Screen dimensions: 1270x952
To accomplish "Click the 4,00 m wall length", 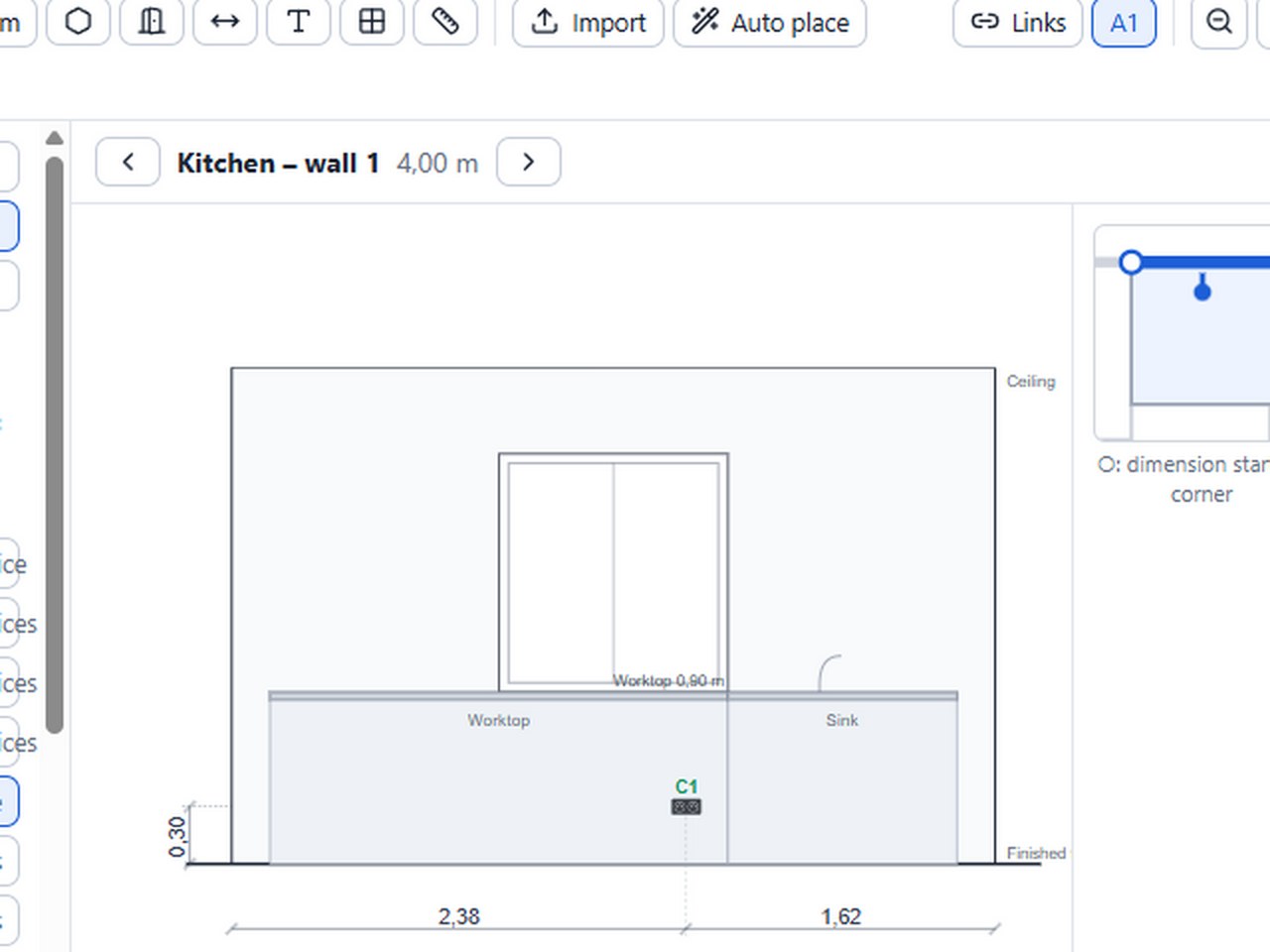I will tap(438, 163).
